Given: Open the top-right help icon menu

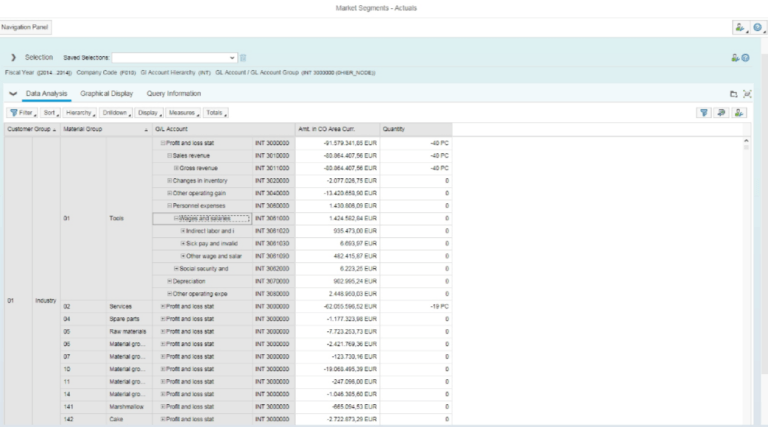Looking at the screenshot, I should coord(756,28).
